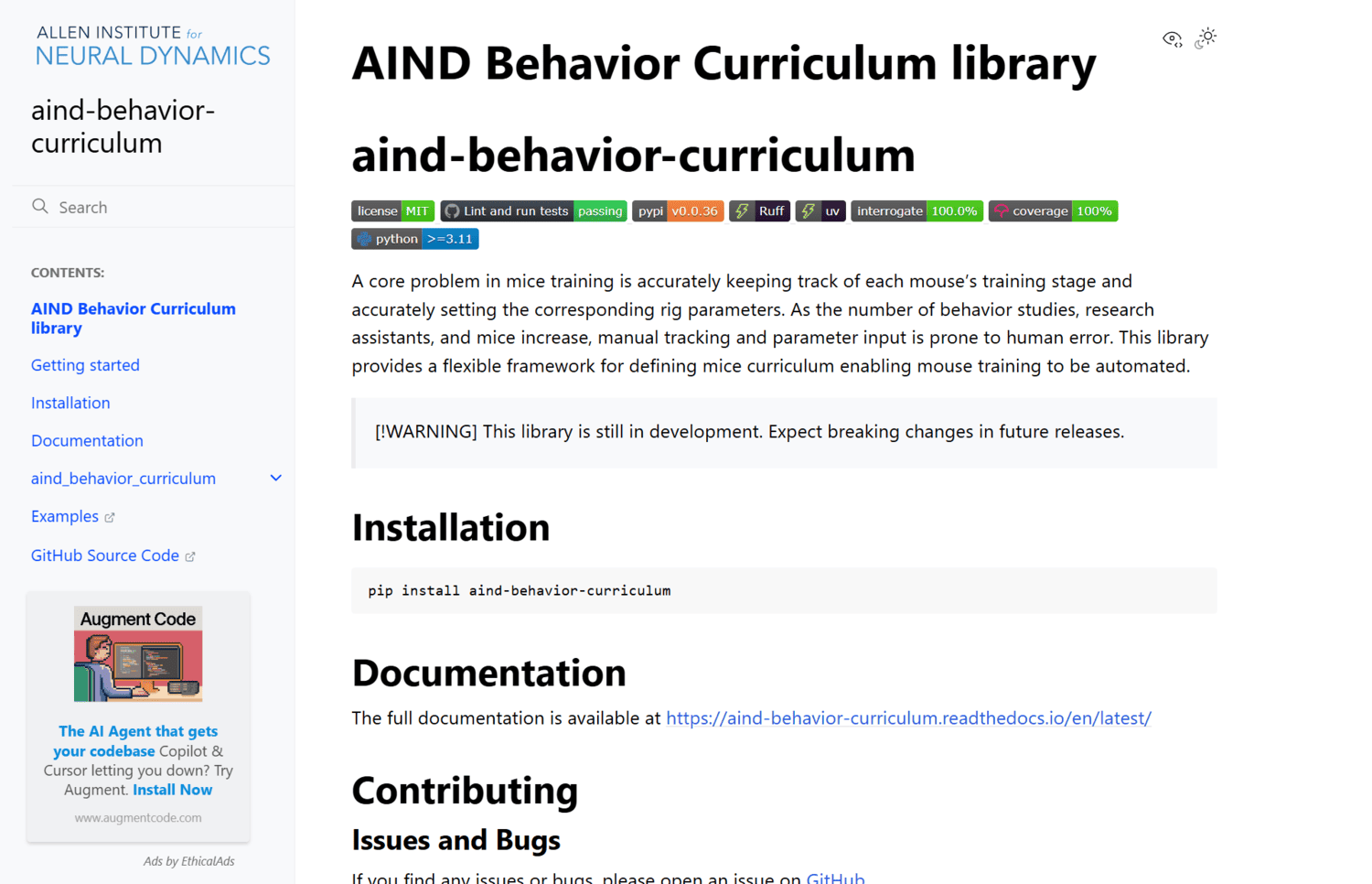
Task: Click the Documentation heading
Action: 488,674
